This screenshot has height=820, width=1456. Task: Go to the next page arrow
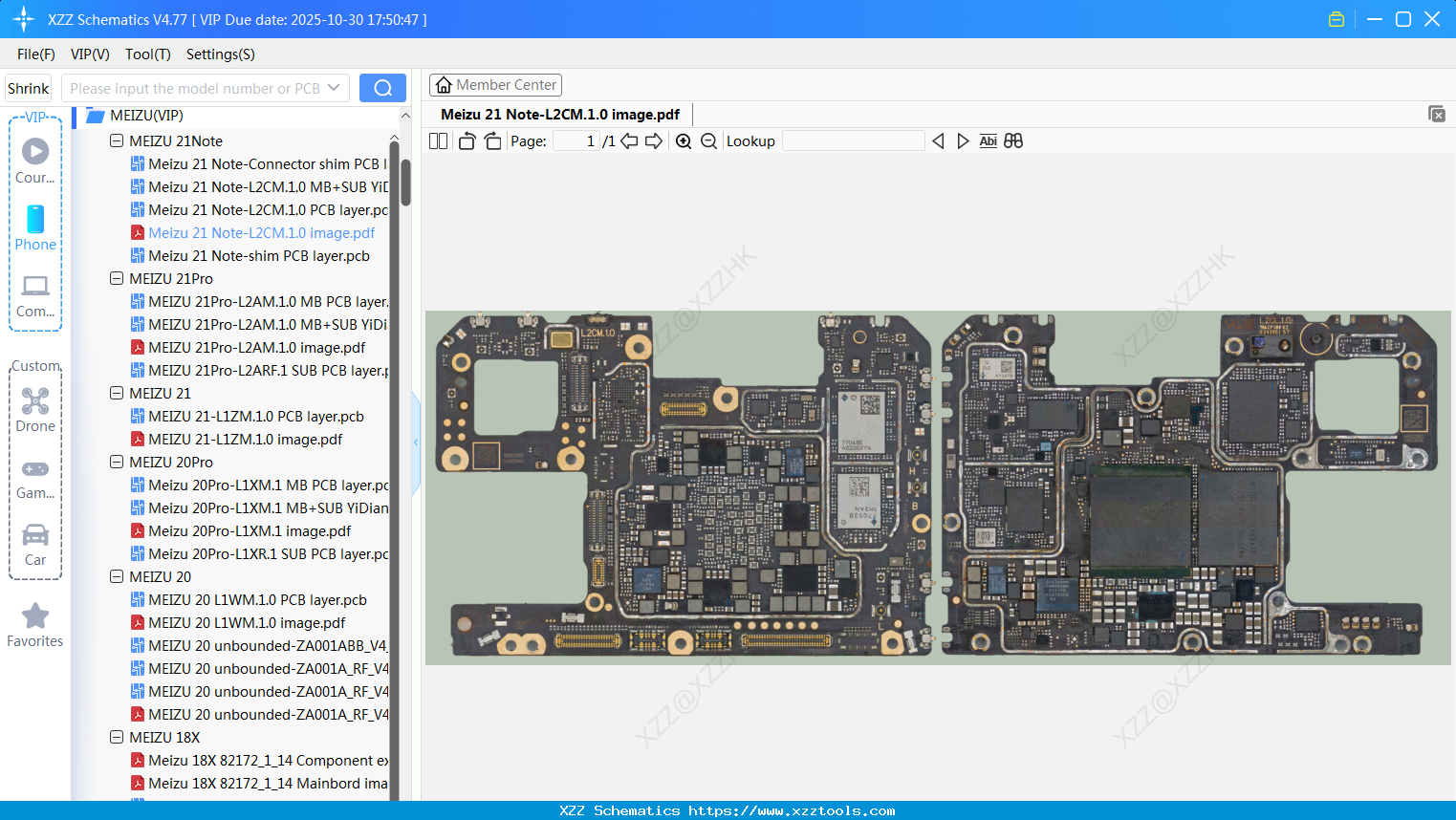654,141
